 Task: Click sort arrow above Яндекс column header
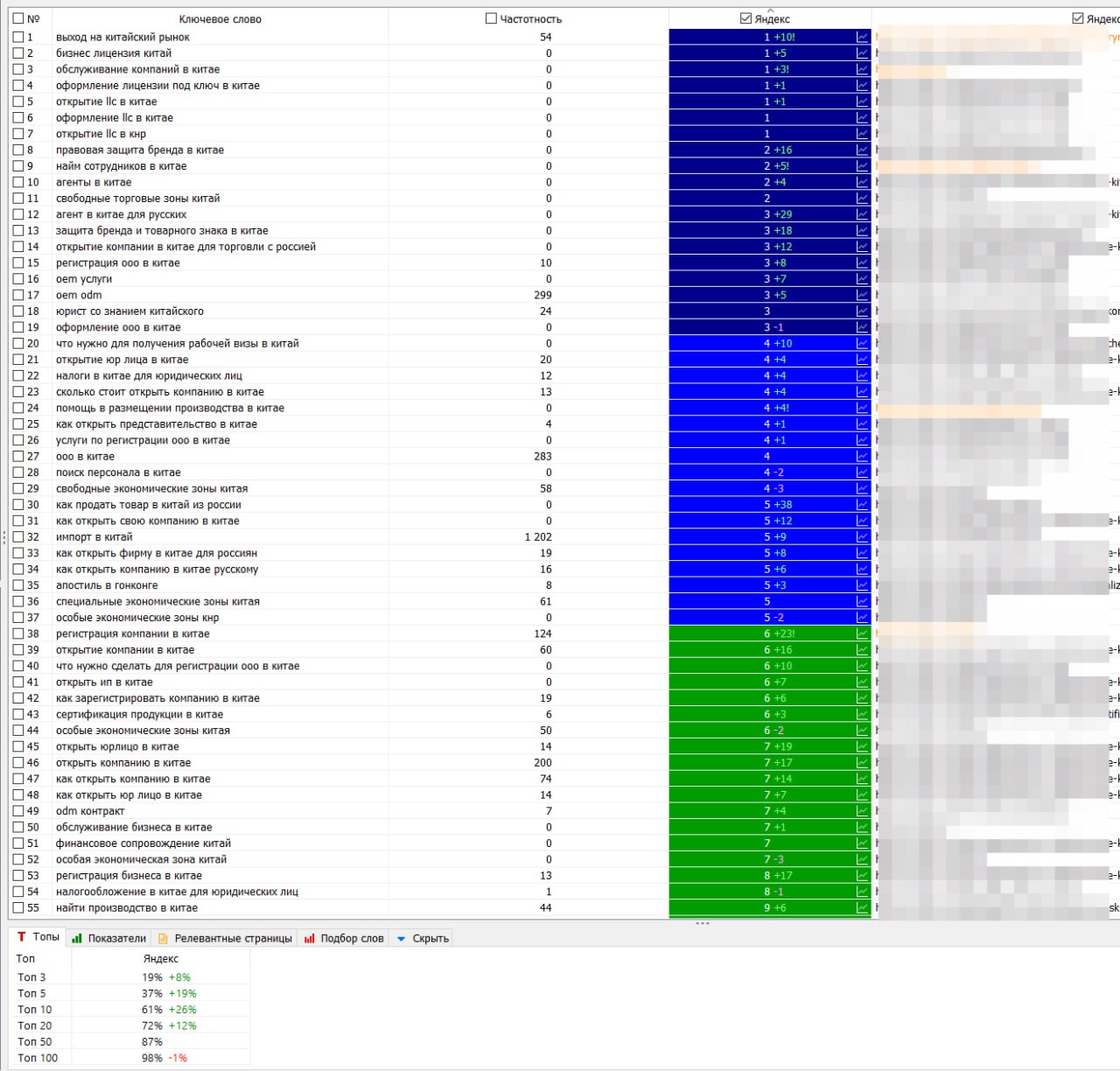pos(770,10)
